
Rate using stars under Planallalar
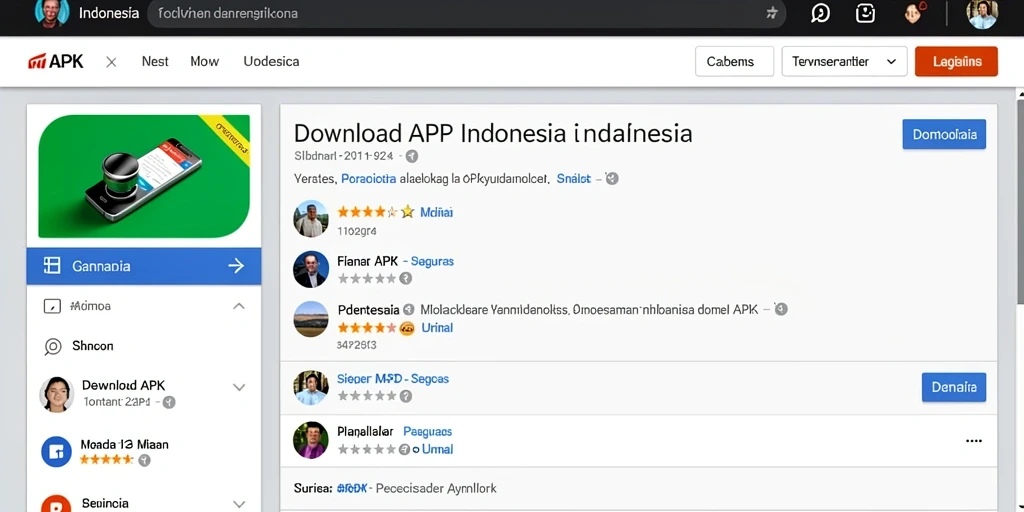(x=366, y=449)
